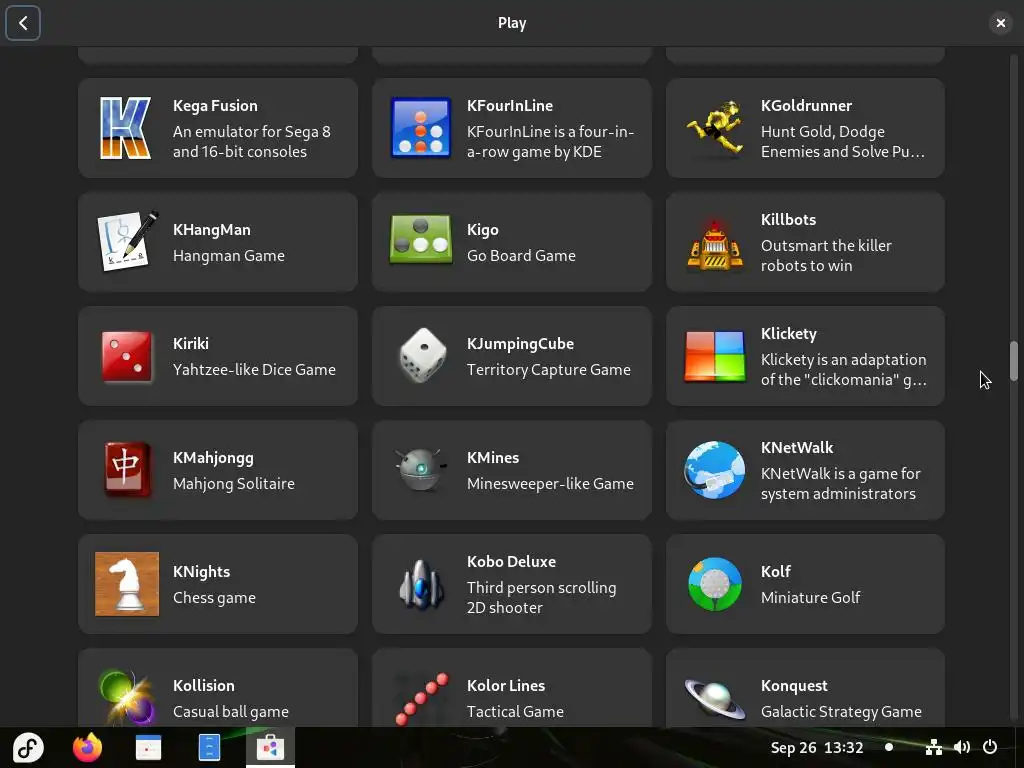Launch Firefox from the taskbar
The height and width of the screenshot is (768, 1024).
click(x=87, y=747)
